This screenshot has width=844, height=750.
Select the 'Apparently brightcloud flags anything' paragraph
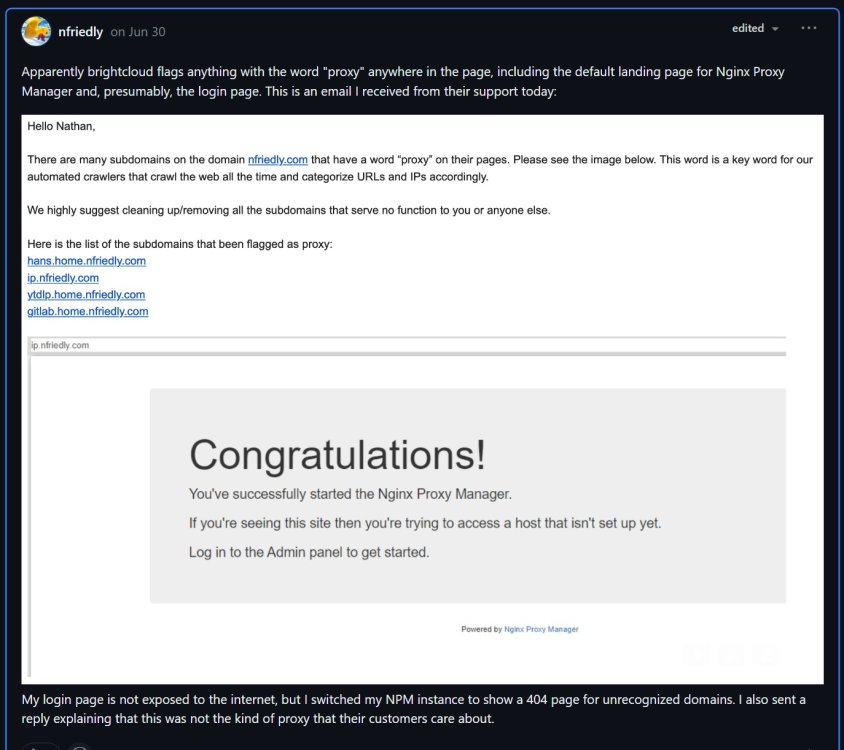coord(403,81)
